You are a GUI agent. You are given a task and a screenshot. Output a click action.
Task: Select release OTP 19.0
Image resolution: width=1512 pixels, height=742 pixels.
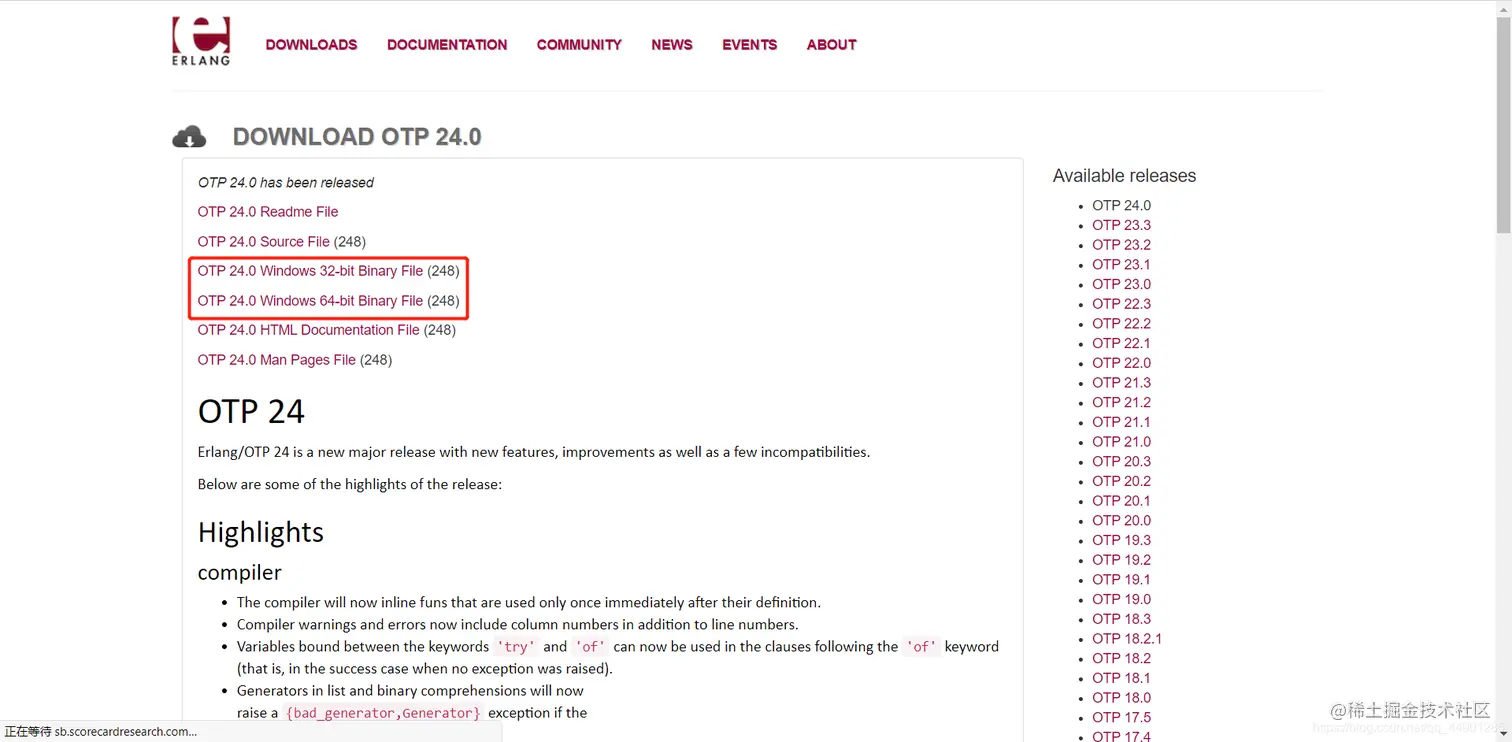pyautogui.click(x=1121, y=599)
